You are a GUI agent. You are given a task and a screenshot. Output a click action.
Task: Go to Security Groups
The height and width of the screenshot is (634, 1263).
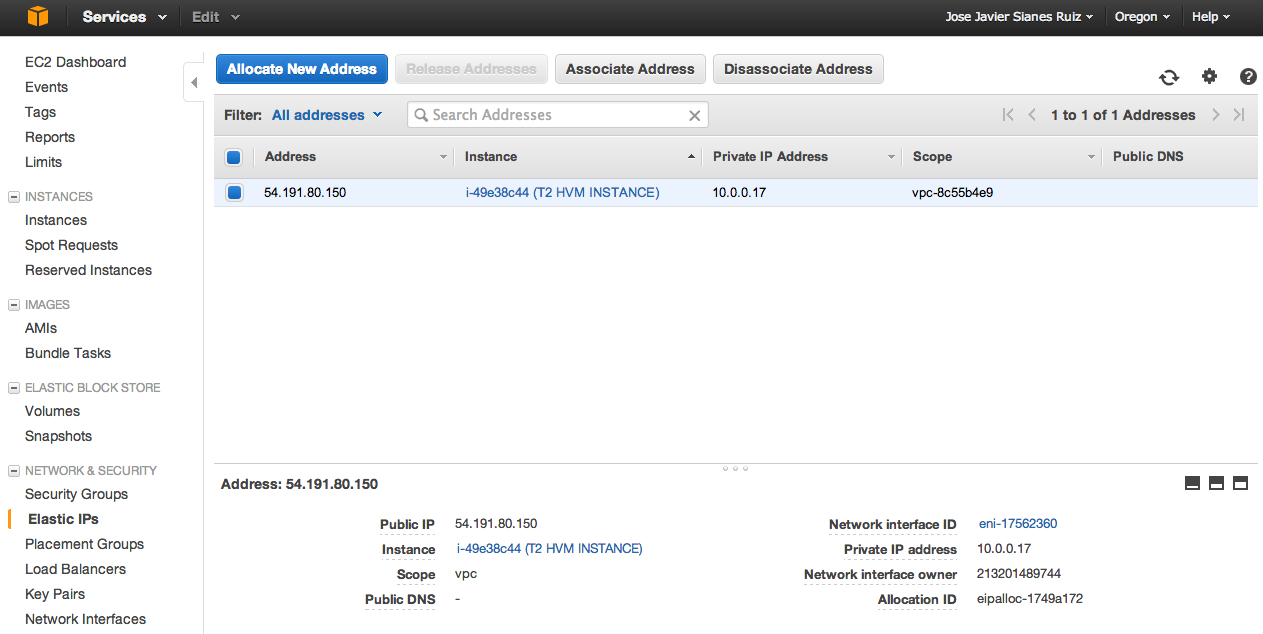76,494
